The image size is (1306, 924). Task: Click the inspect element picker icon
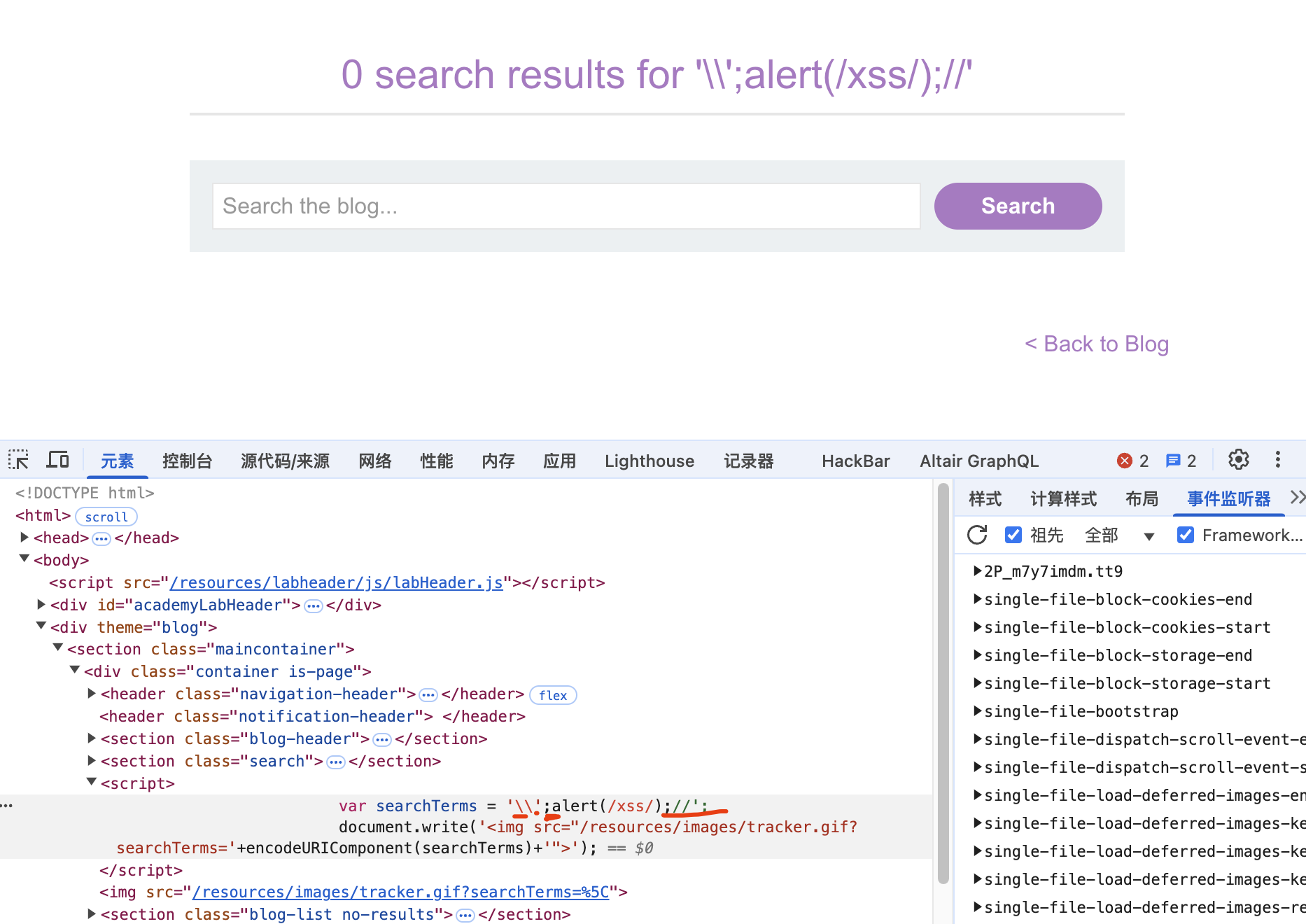pyautogui.click(x=18, y=460)
